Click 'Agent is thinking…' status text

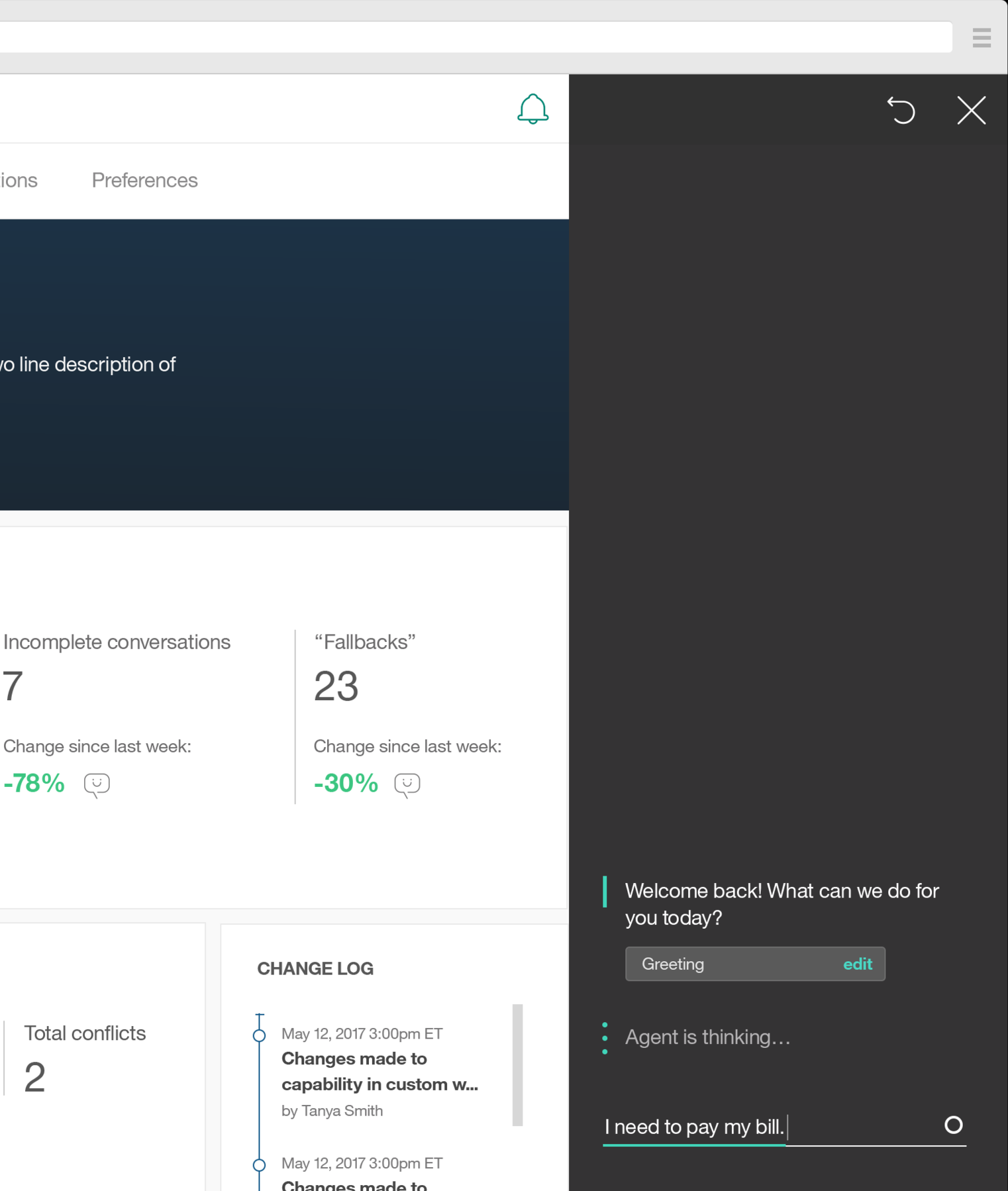tap(708, 1037)
